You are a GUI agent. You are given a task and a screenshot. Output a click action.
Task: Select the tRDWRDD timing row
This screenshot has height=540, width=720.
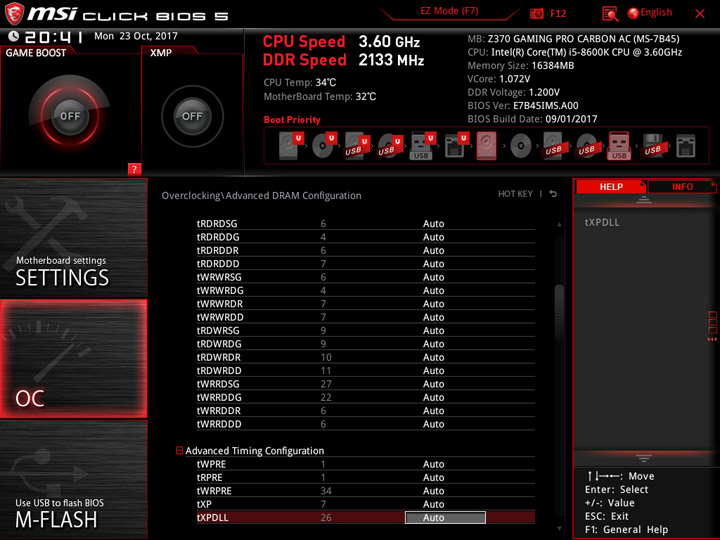(x=366, y=371)
